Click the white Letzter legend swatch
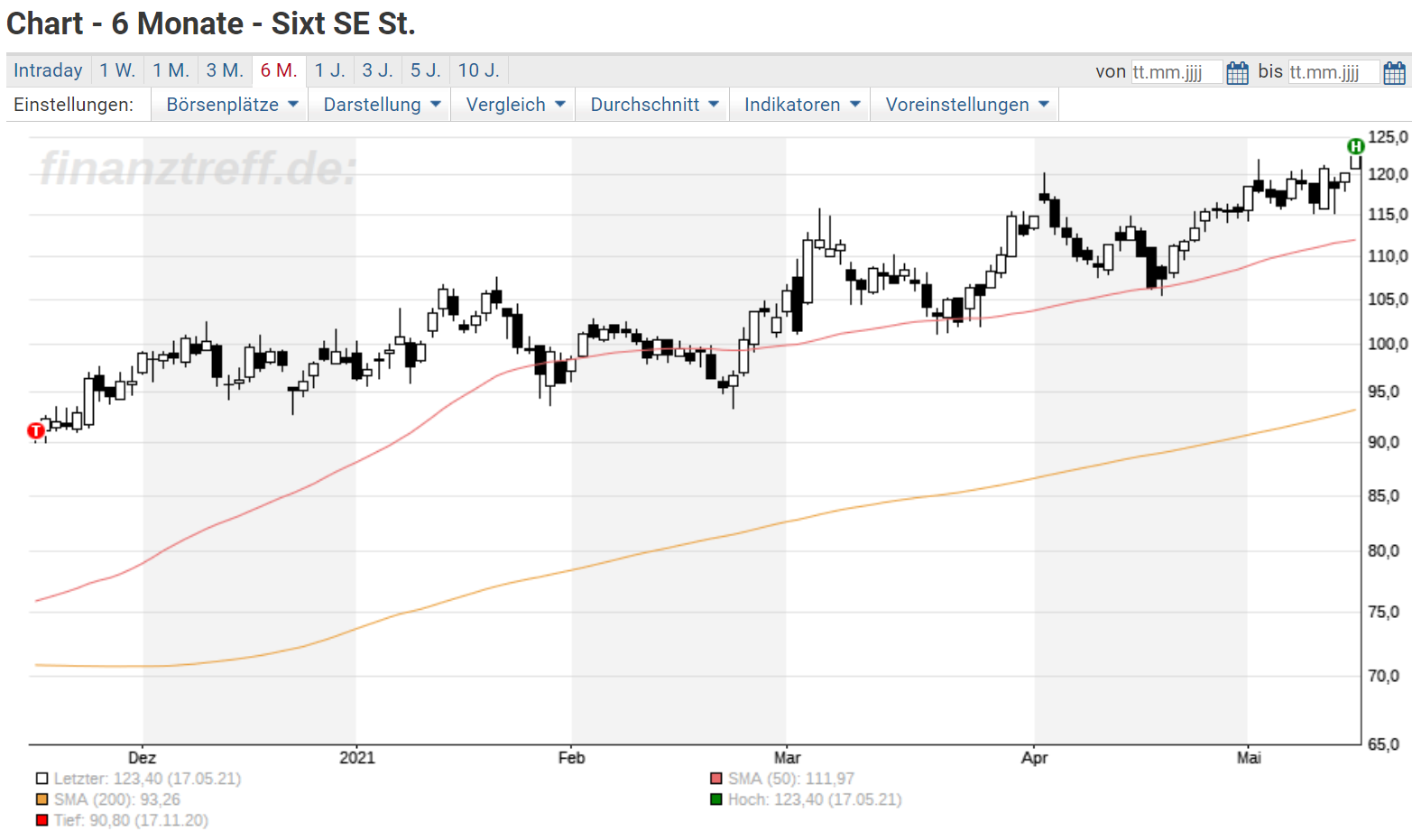 click(42, 779)
